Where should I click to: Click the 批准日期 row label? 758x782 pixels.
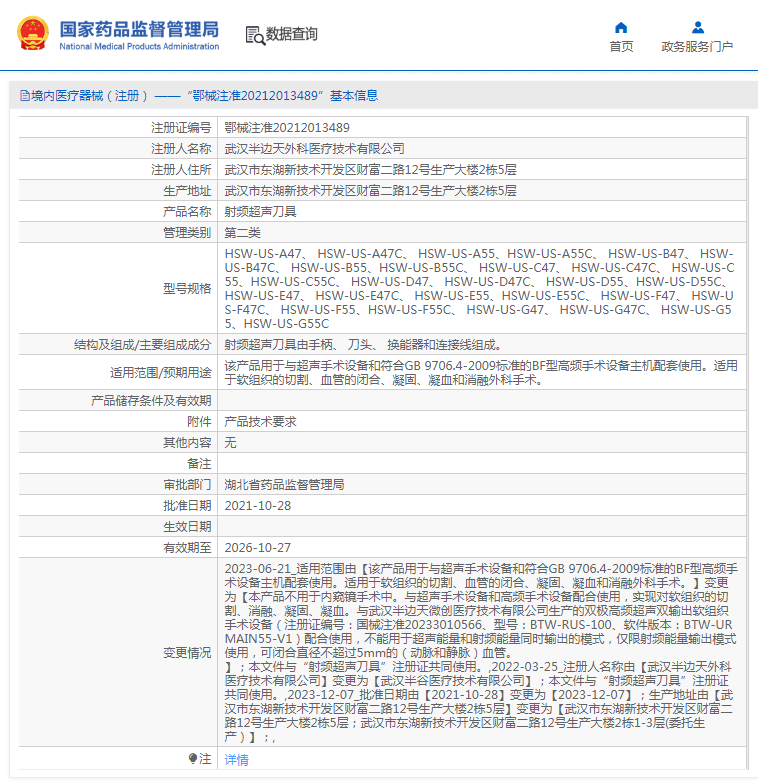tap(187, 506)
